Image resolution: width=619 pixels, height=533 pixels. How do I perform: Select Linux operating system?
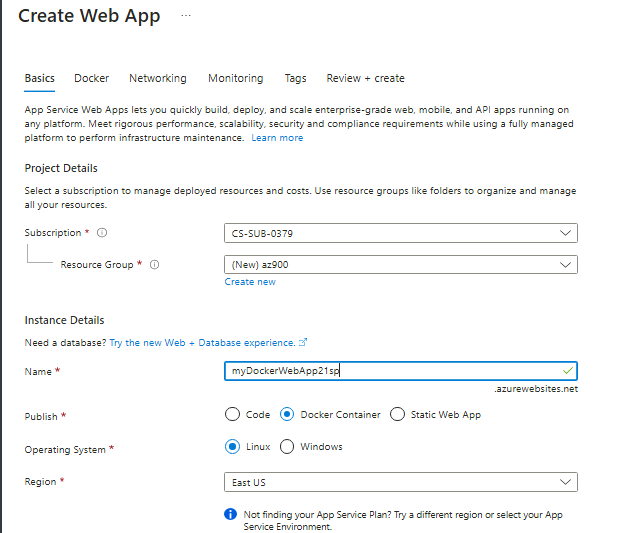[233, 447]
